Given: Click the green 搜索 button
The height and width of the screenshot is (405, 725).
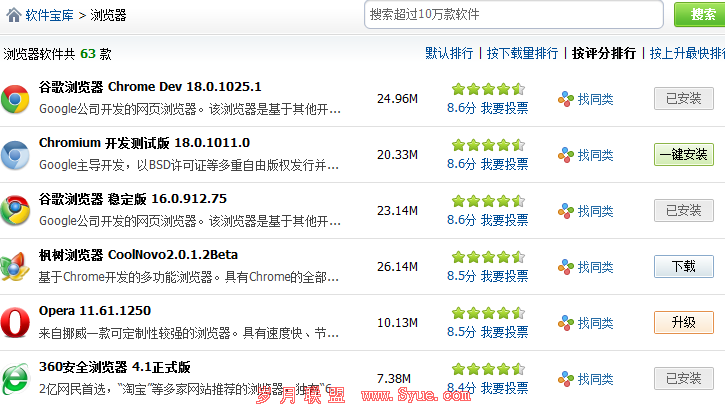Looking at the screenshot, I should (700, 14).
